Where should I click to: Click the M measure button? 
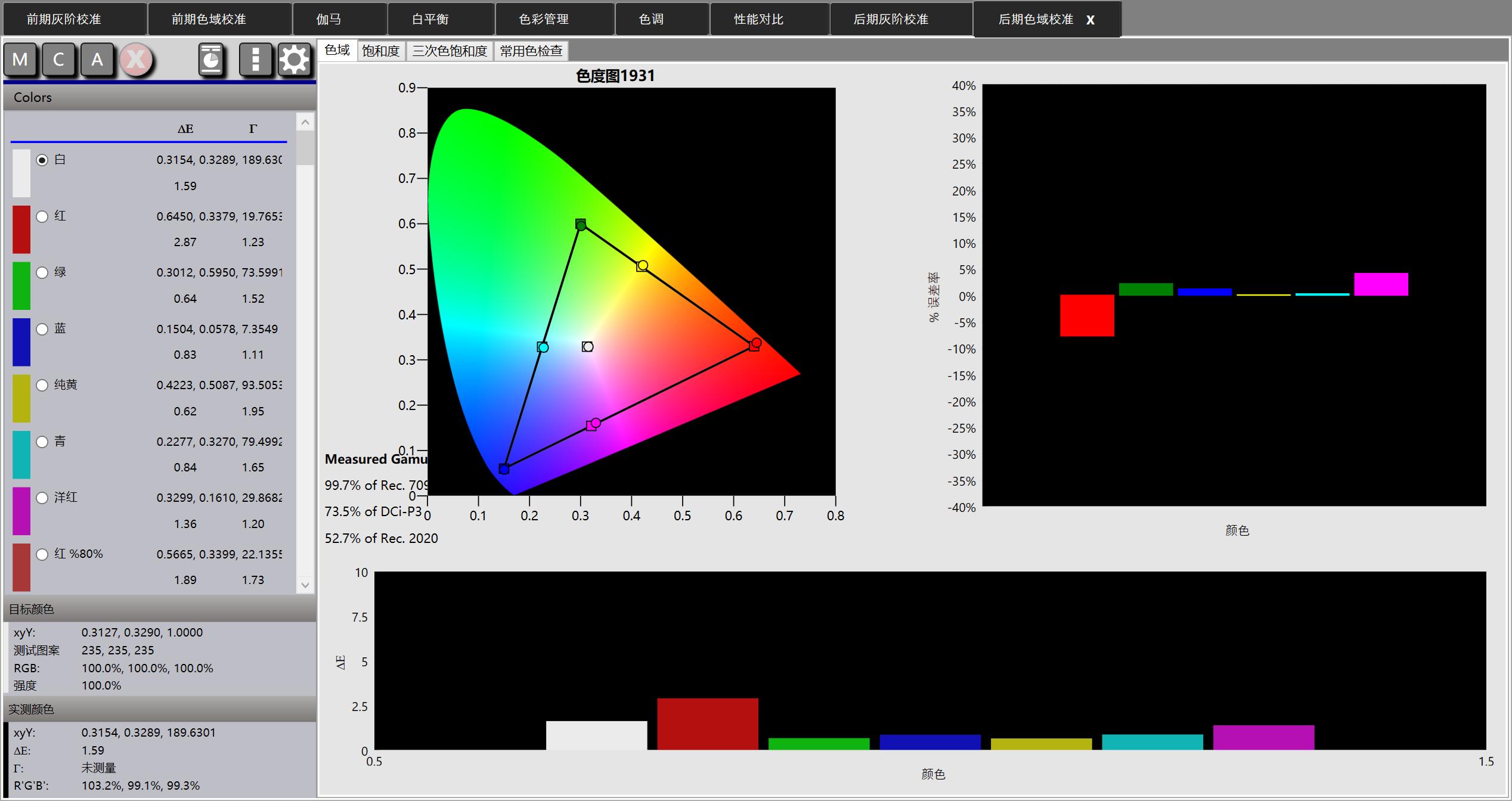tap(20, 60)
